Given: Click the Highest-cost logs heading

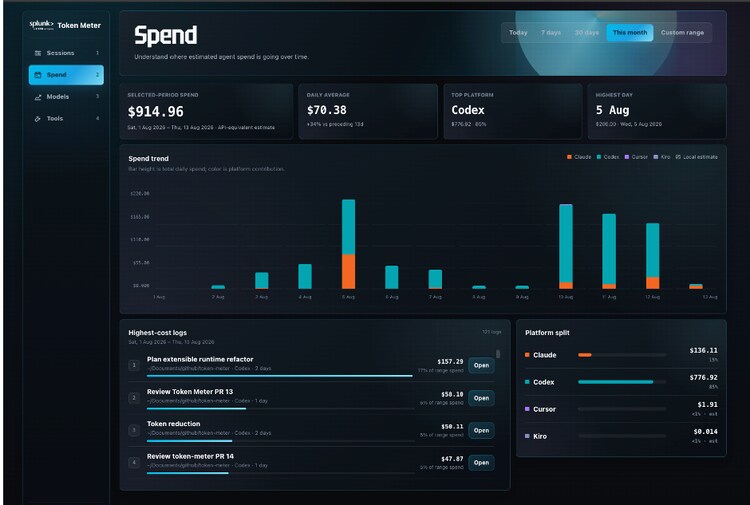Looking at the screenshot, I should tap(157, 333).
